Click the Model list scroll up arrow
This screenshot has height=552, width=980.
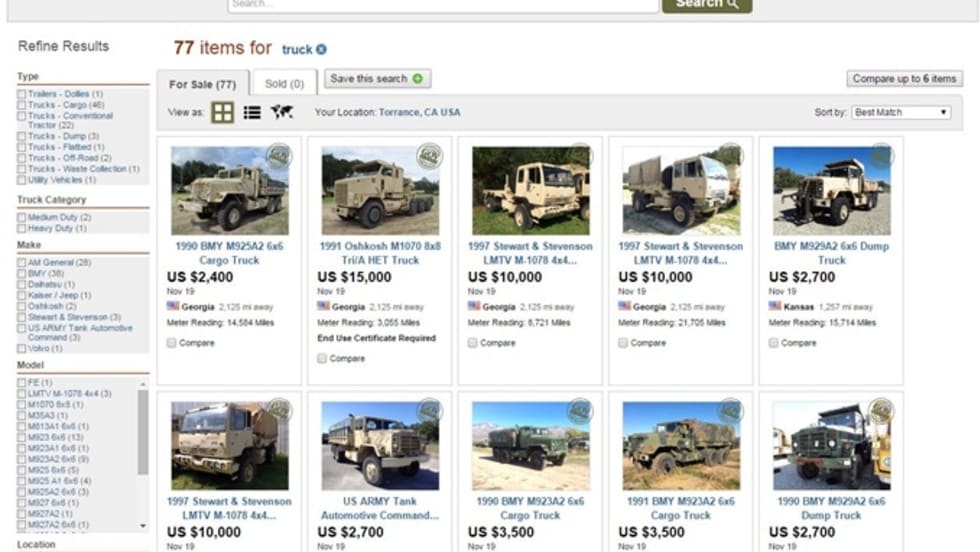click(x=143, y=384)
